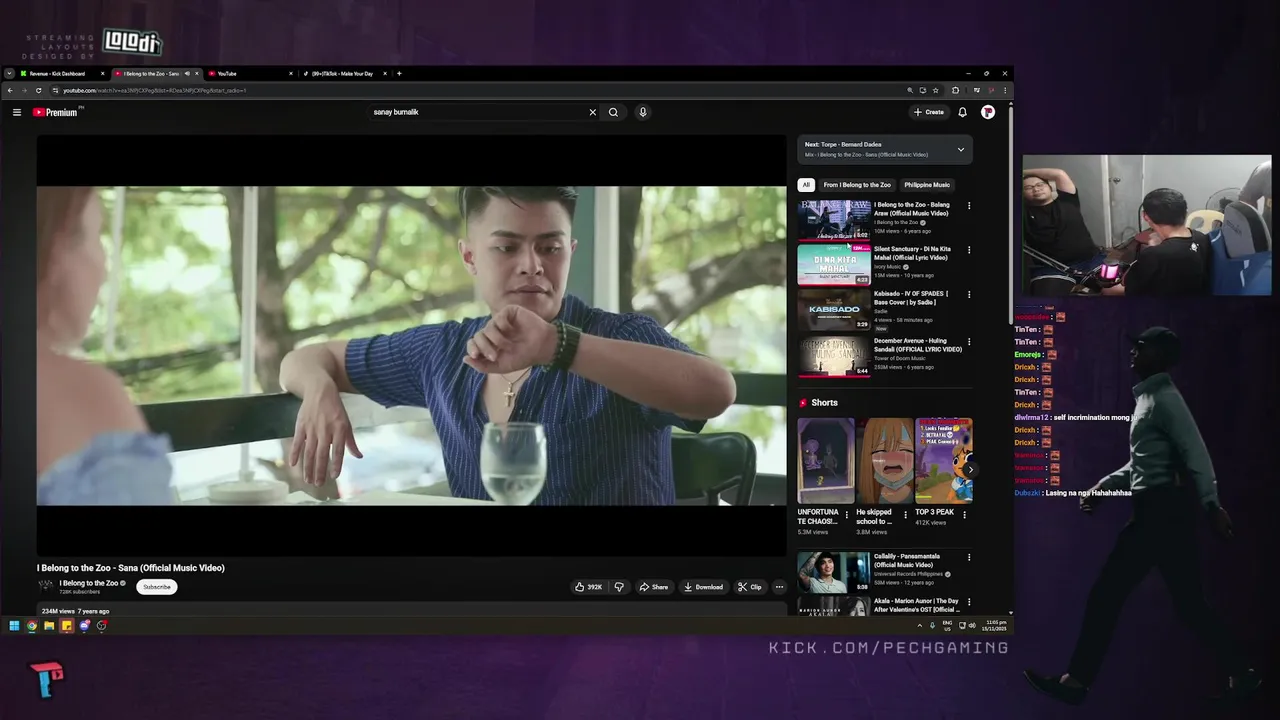1280x720 pixels.
Task: Close the I Belong to the Zoo tab
Action: pos(196,73)
